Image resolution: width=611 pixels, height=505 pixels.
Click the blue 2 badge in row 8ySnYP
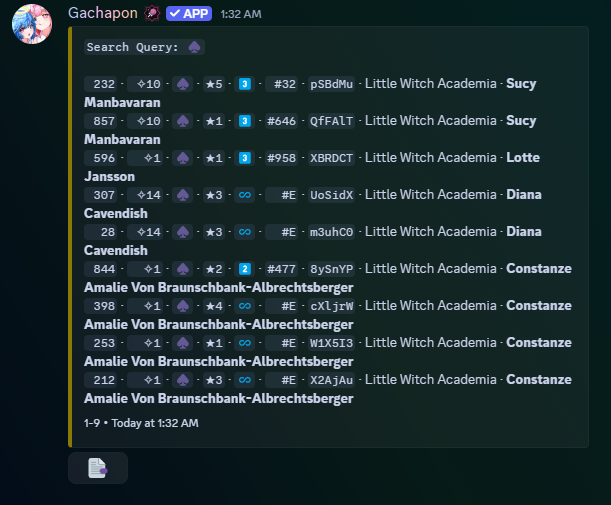[x=245, y=269]
